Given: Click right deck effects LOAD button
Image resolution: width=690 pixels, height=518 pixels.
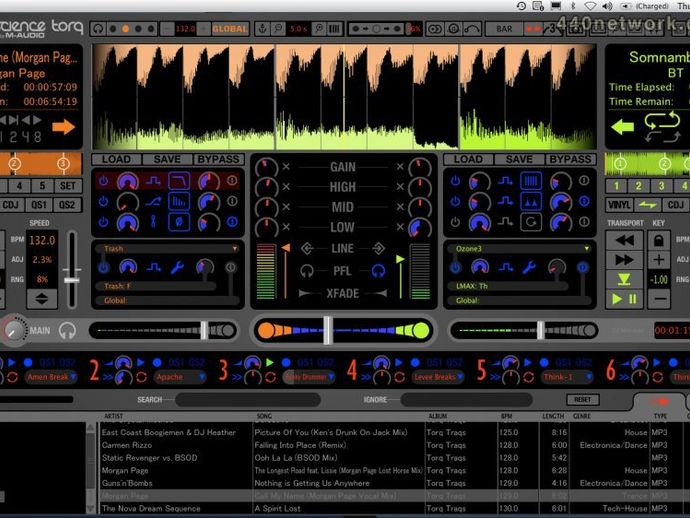Looking at the screenshot, I should (468, 159).
